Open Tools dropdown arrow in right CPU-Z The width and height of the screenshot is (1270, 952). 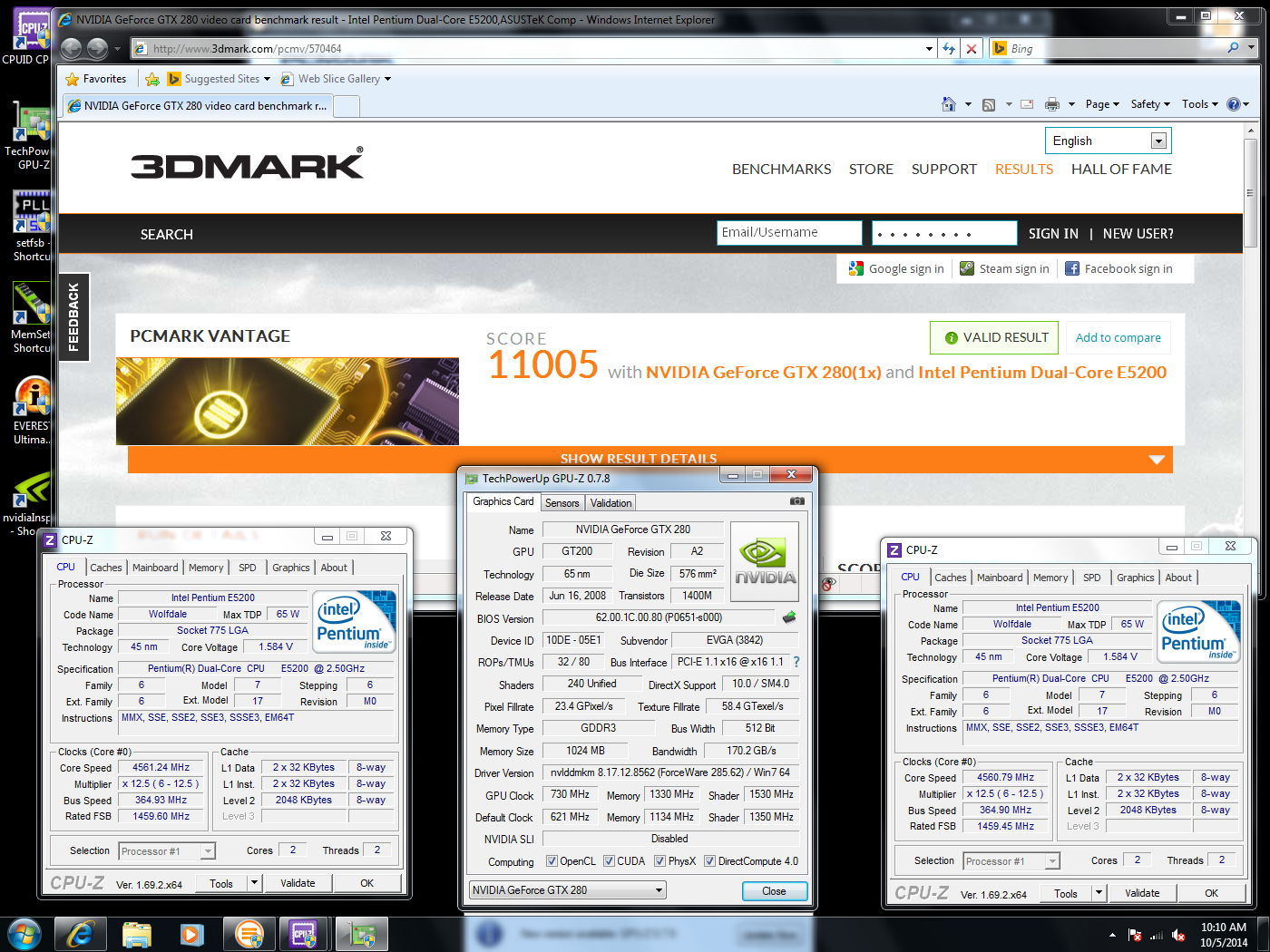coord(1099,892)
